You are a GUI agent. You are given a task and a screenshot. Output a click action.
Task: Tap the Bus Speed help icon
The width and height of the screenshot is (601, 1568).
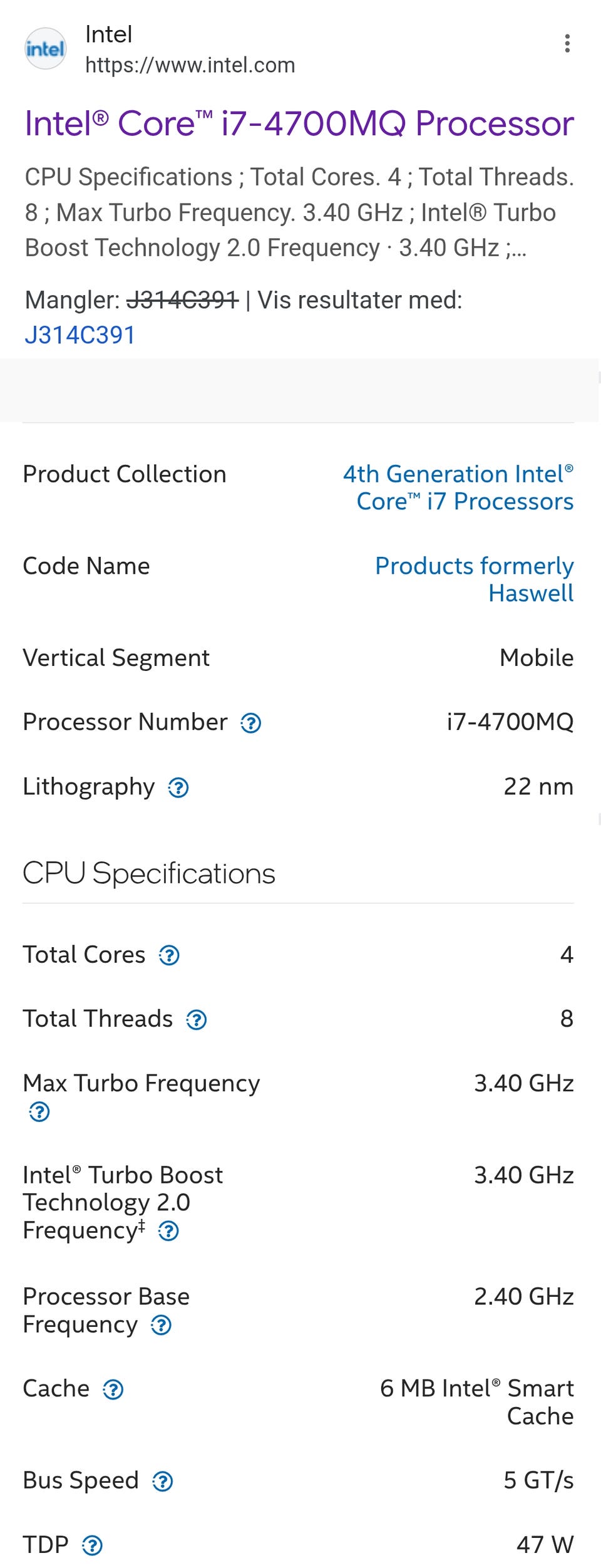[x=163, y=1482]
